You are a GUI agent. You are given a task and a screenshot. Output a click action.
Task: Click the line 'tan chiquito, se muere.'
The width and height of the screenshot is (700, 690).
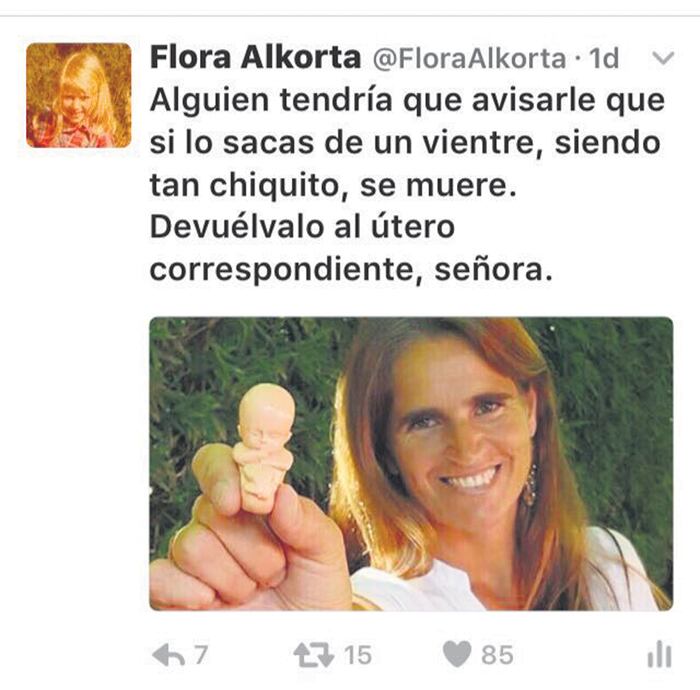(333, 185)
